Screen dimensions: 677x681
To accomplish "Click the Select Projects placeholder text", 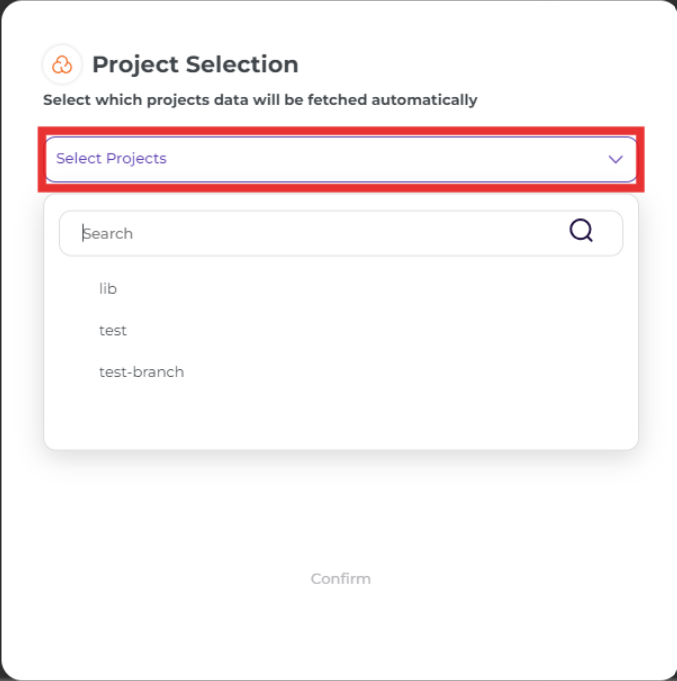I will [x=111, y=159].
